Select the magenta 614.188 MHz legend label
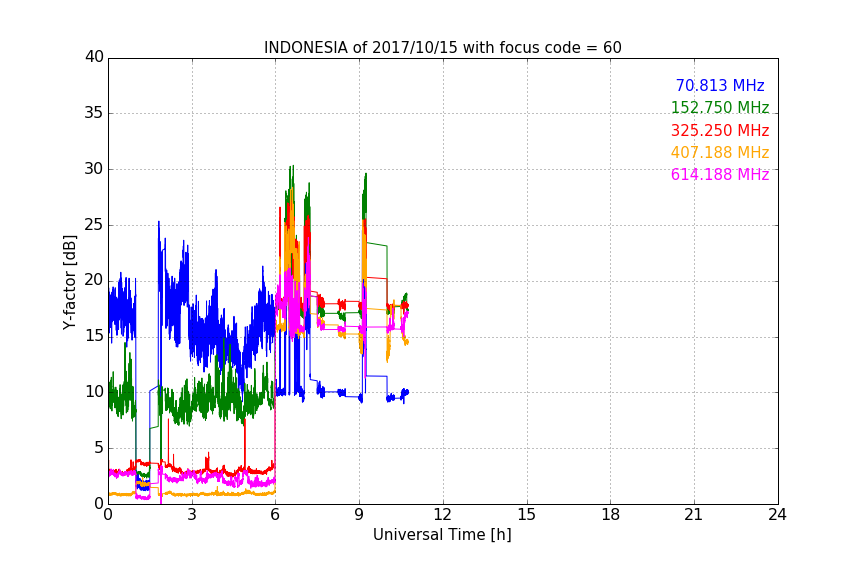The width and height of the screenshot is (864, 576). click(720, 174)
